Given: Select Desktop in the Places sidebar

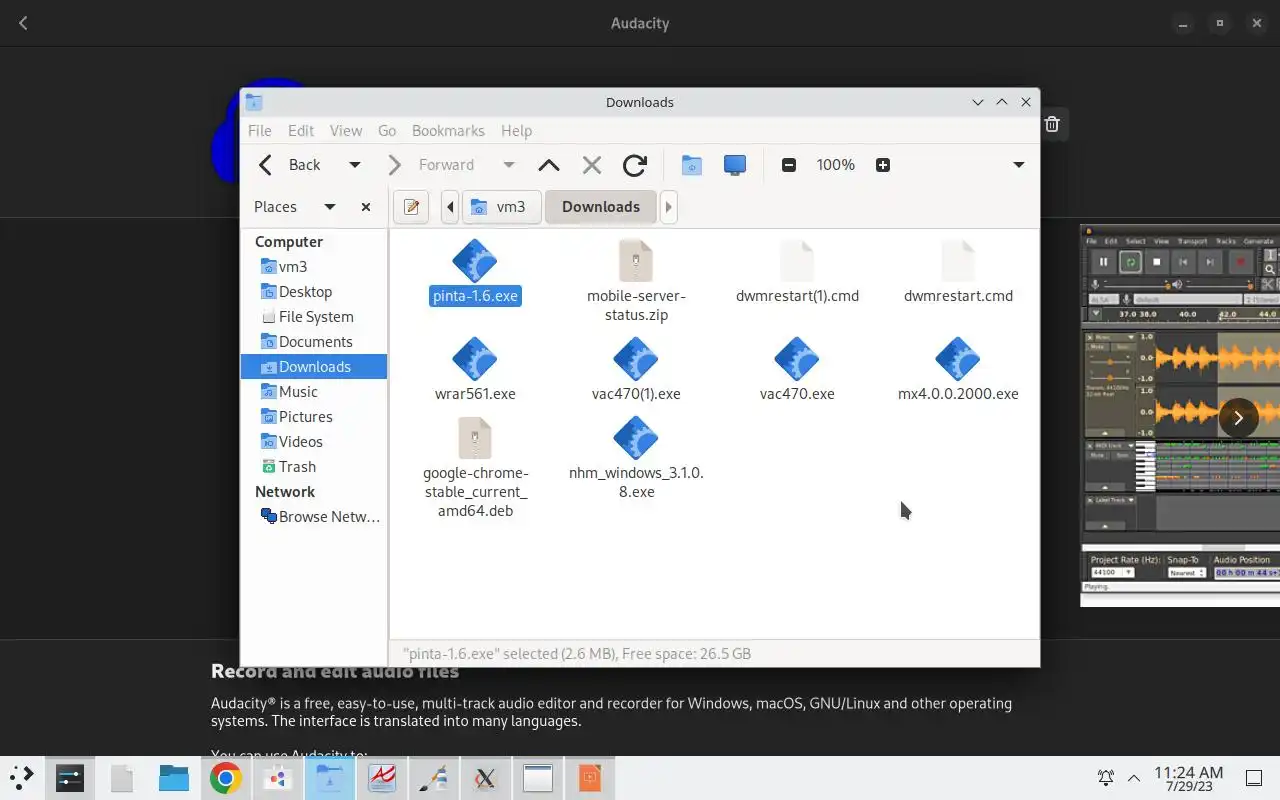Looking at the screenshot, I should point(314,292).
